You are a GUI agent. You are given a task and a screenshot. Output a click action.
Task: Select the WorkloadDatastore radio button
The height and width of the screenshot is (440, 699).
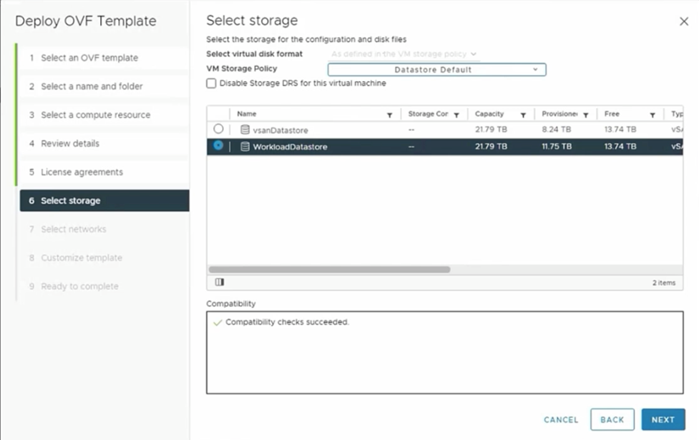219,146
